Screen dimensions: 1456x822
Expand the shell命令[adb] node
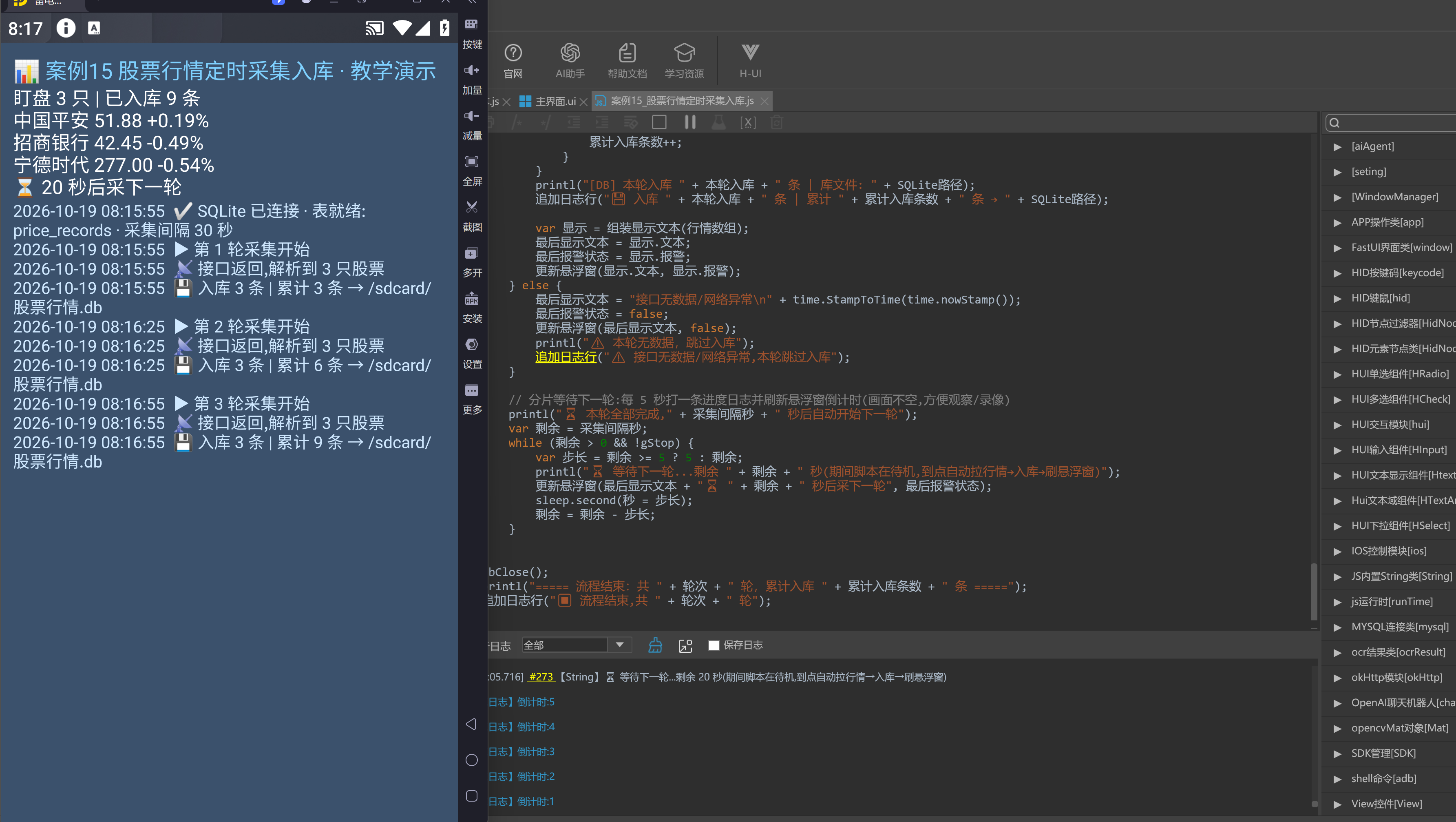click(1337, 779)
